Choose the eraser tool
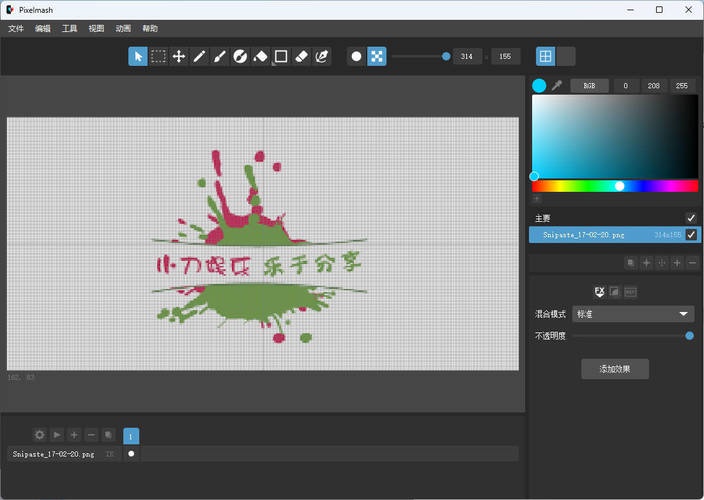This screenshot has width=704, height=500. [x=301, y=56]
